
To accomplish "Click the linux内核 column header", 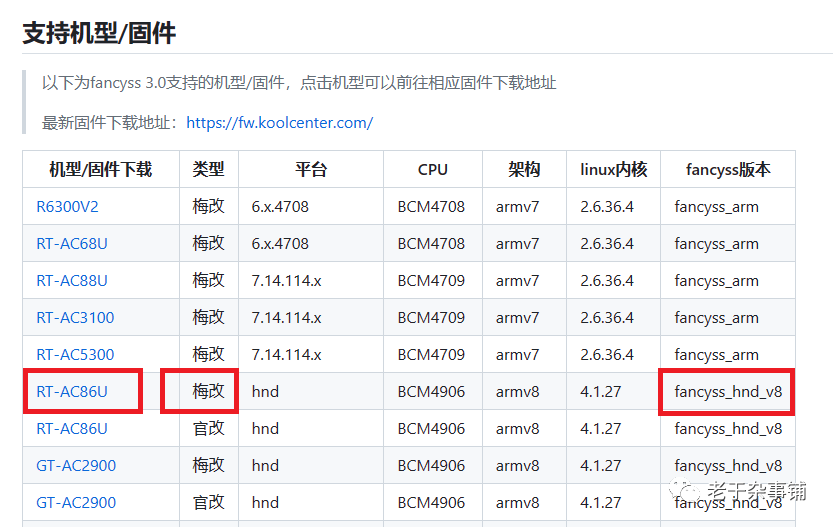I will pos(614,169).
